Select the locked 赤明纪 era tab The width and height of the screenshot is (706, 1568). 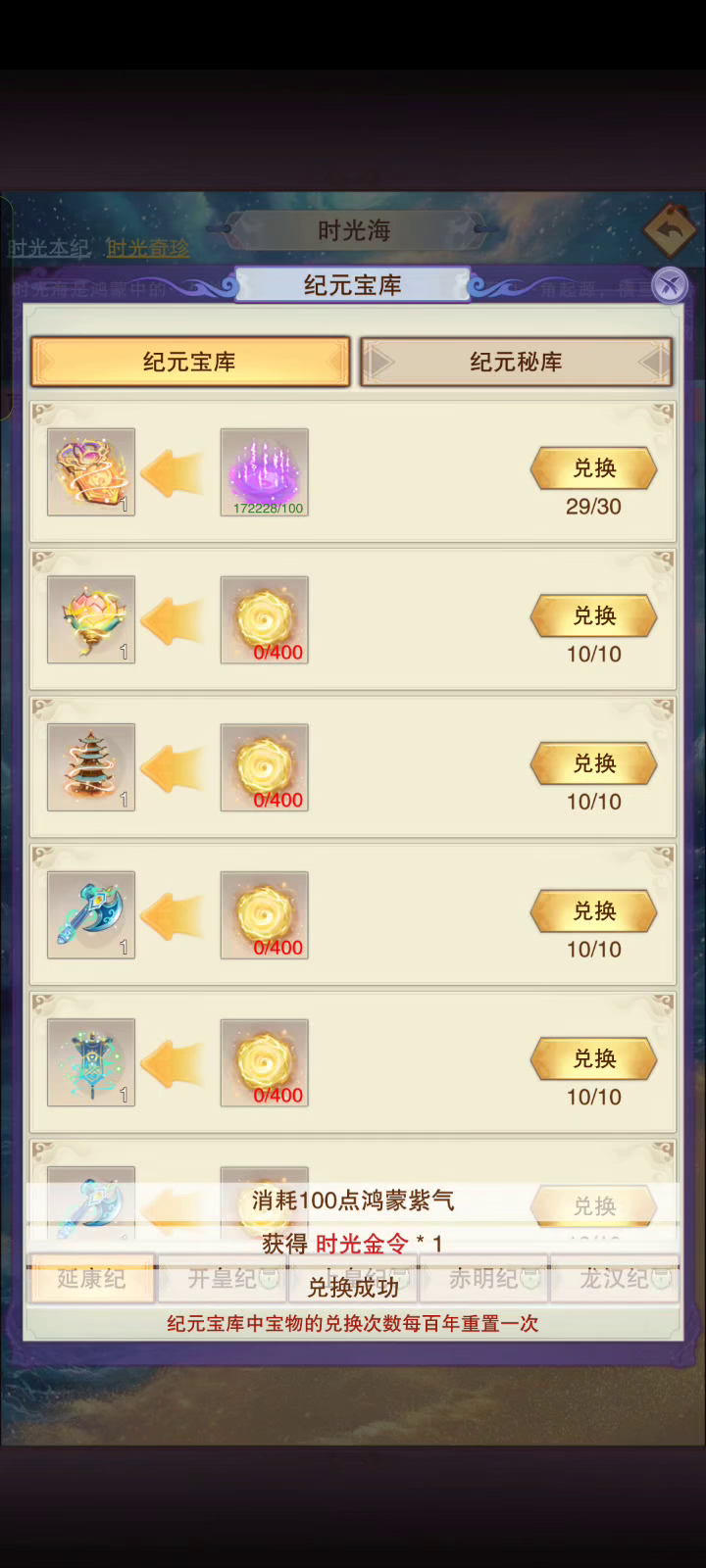tap(484, 1279)
